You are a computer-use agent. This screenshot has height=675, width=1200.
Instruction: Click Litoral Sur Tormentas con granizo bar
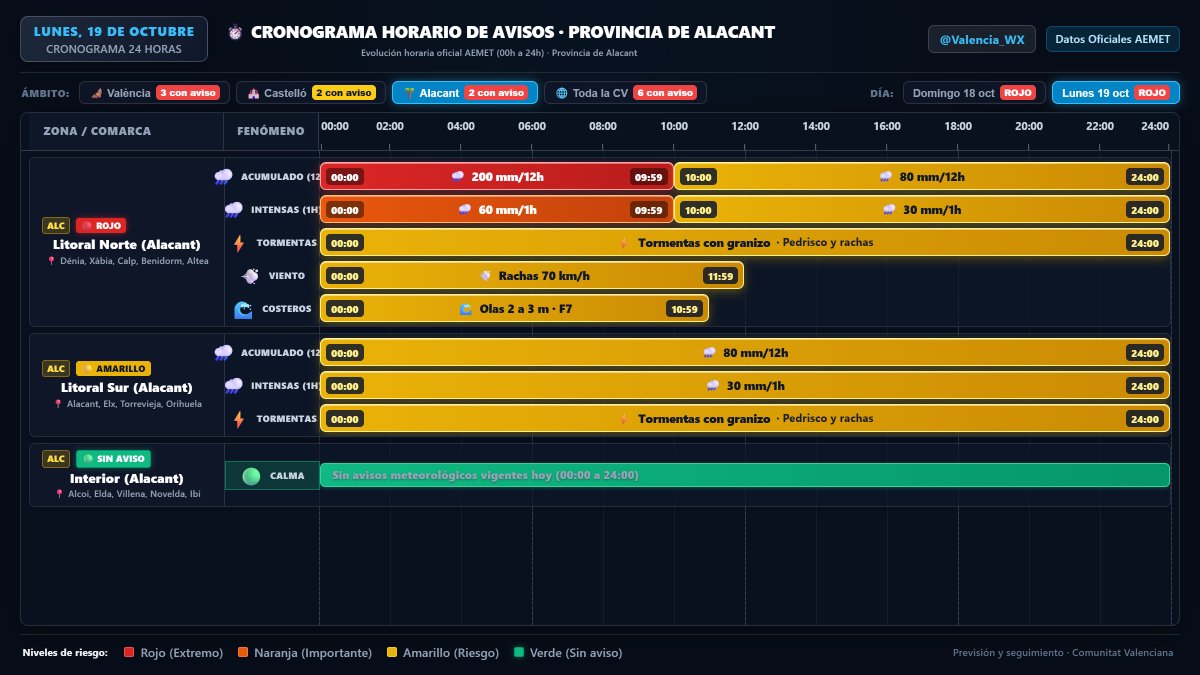[x=745, y=419]
